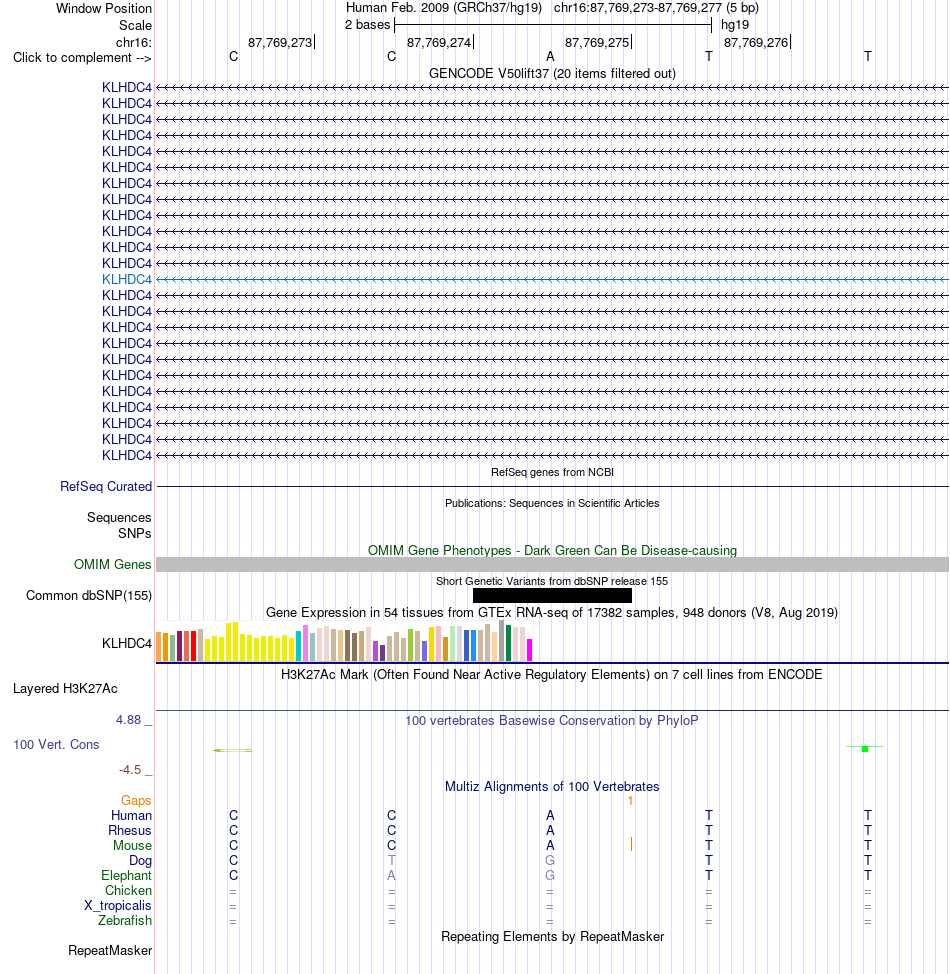Select the light-blue highlighted KLHDC4 transcript label

click(x=127, y=280)
